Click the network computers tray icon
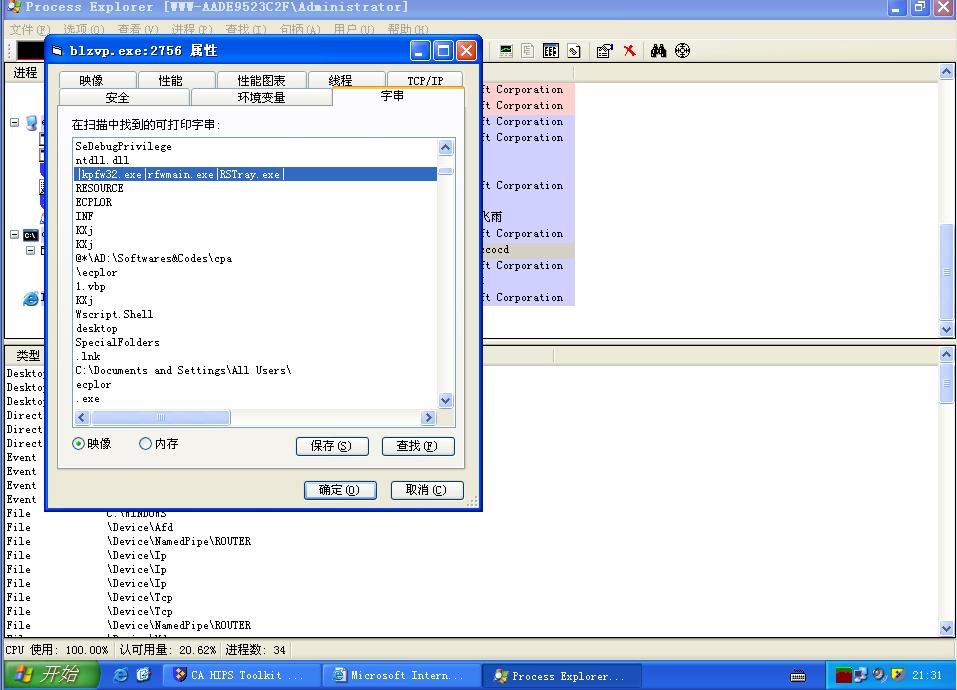 click(x=861, y=675)
